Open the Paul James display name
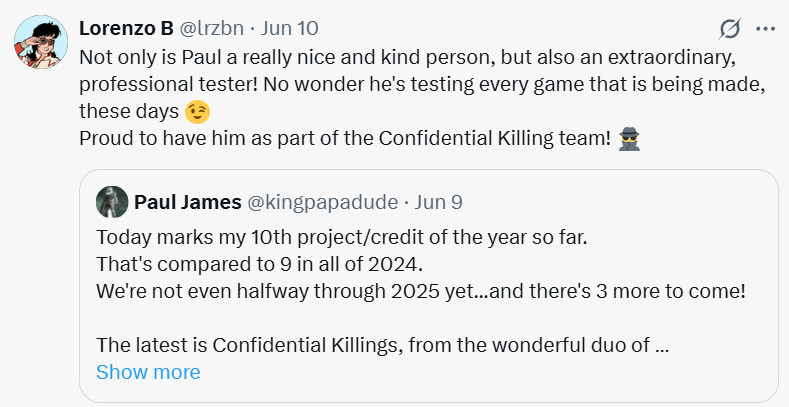 click(187, 202)
